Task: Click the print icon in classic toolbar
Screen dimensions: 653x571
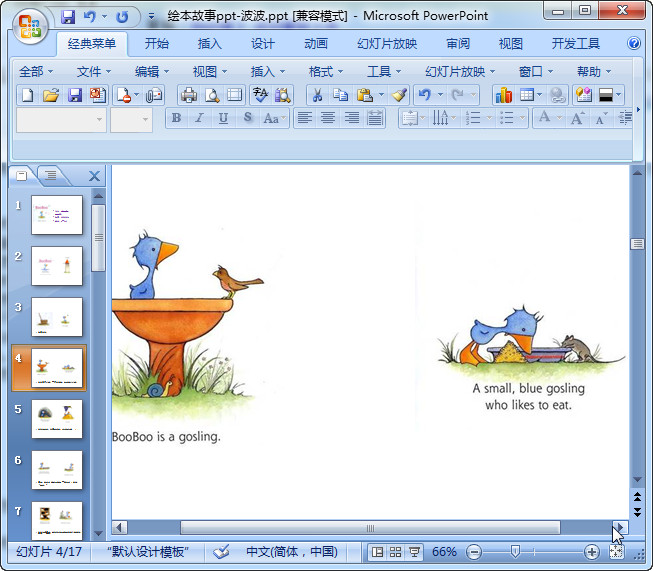Action: point(188,95)
